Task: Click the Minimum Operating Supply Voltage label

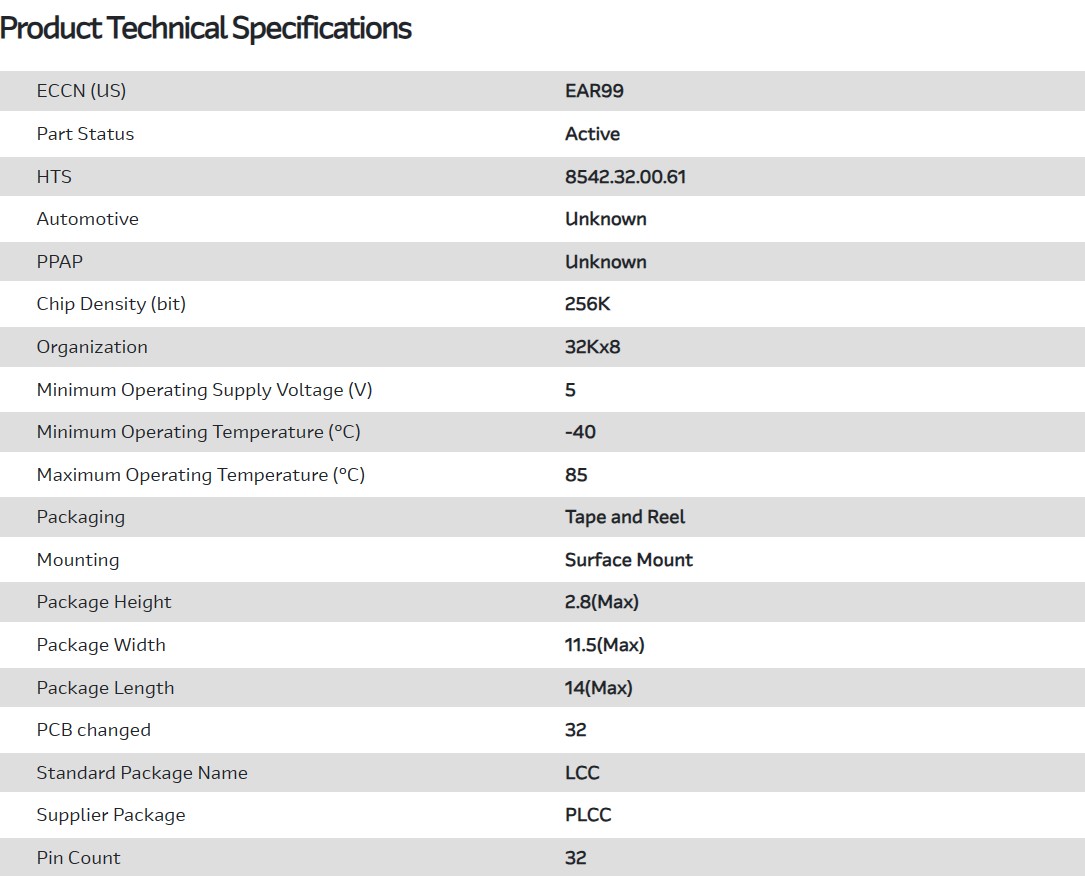Action: [204, 390]
